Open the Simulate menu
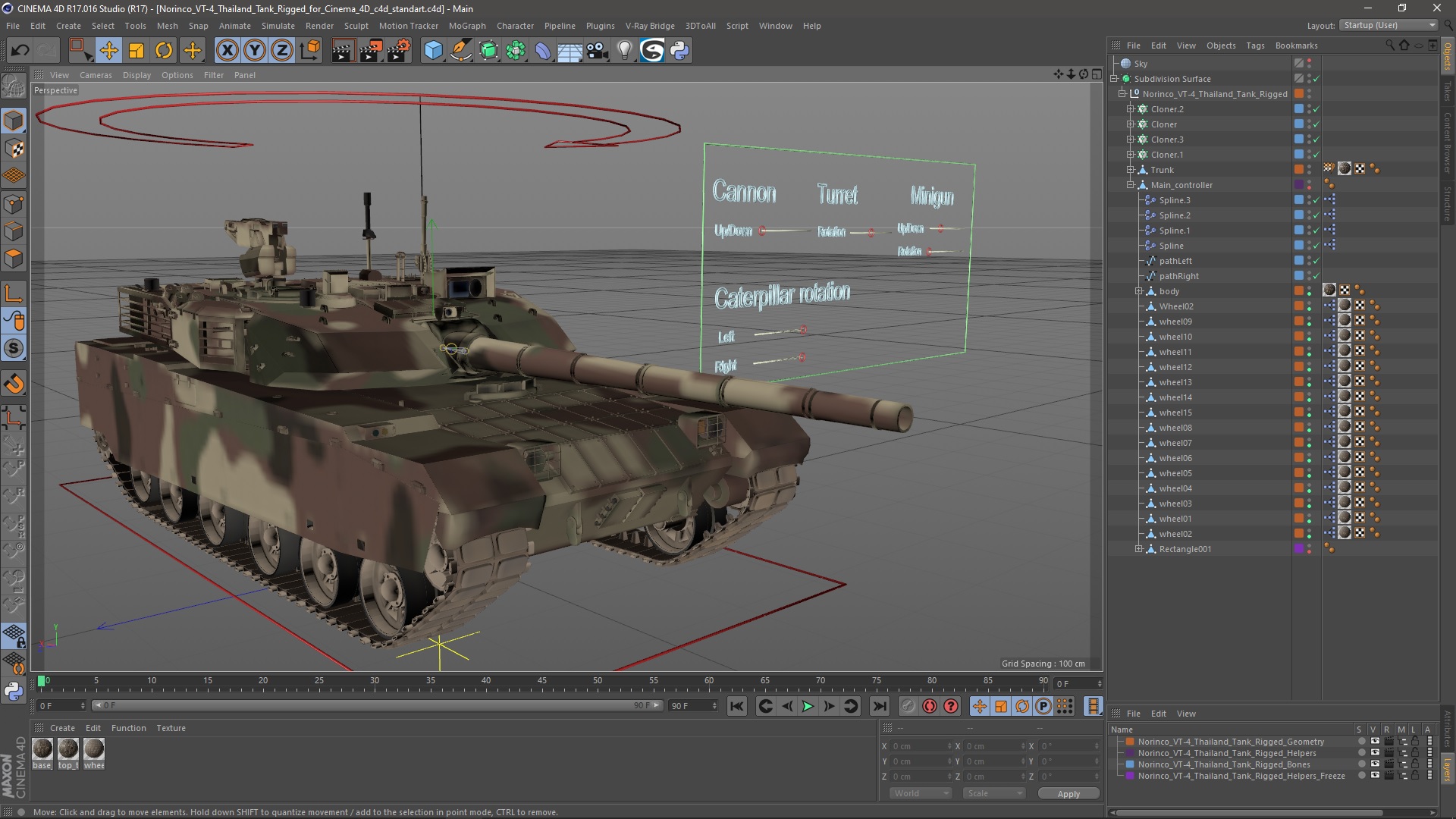 point(278,26)
